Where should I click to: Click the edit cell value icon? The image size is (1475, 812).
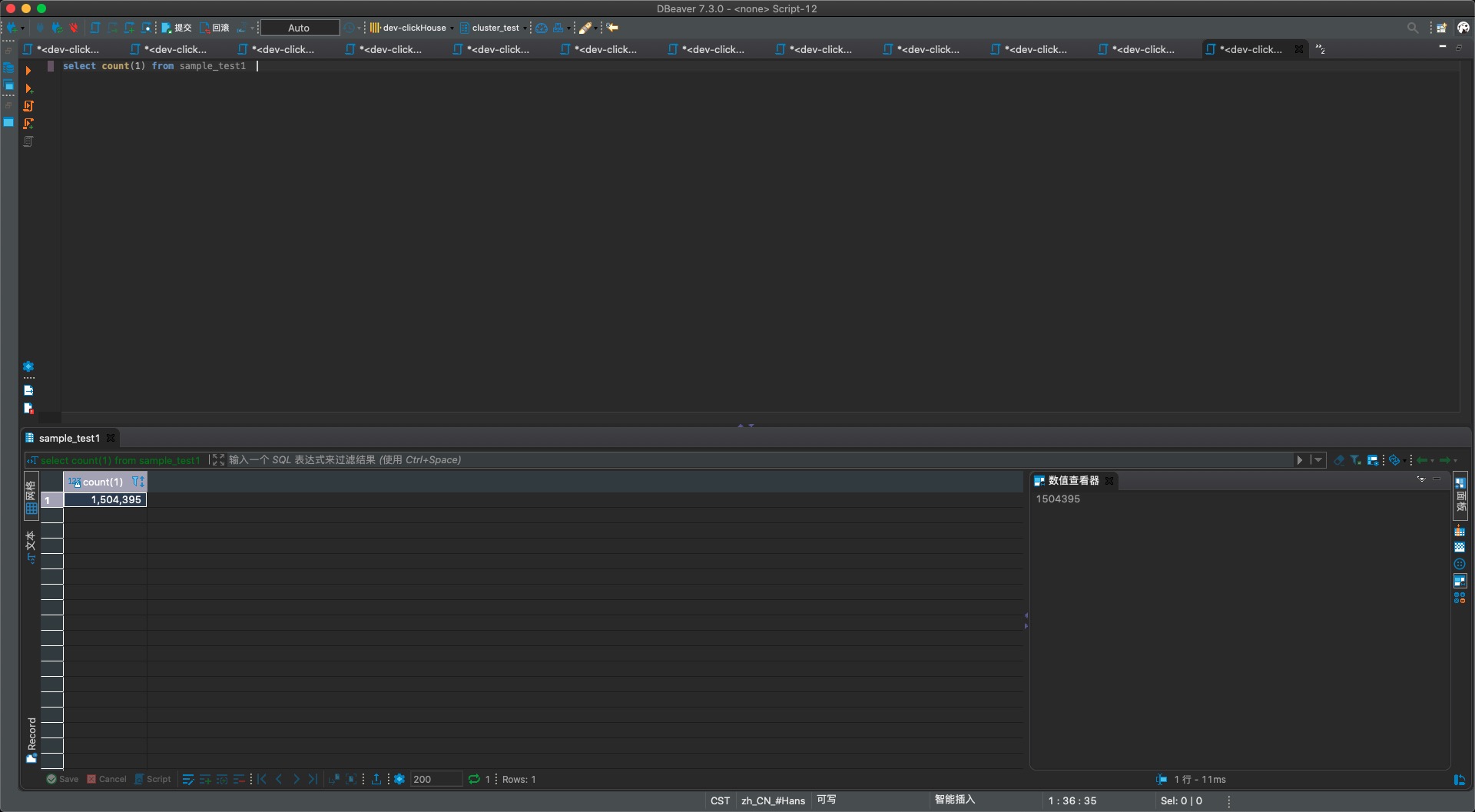[x=188, y=779]
